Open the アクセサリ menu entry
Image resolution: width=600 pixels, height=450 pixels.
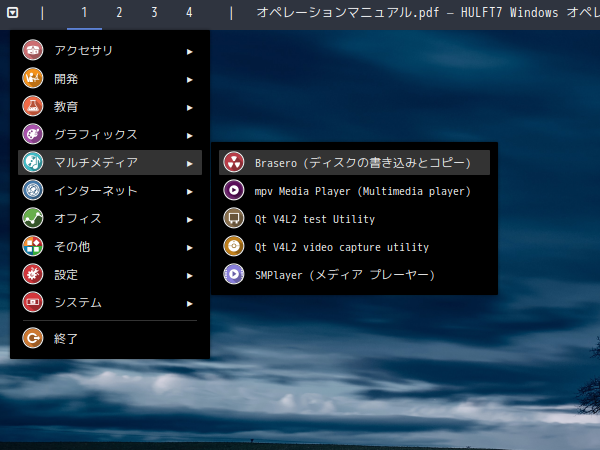pos(110,50)
